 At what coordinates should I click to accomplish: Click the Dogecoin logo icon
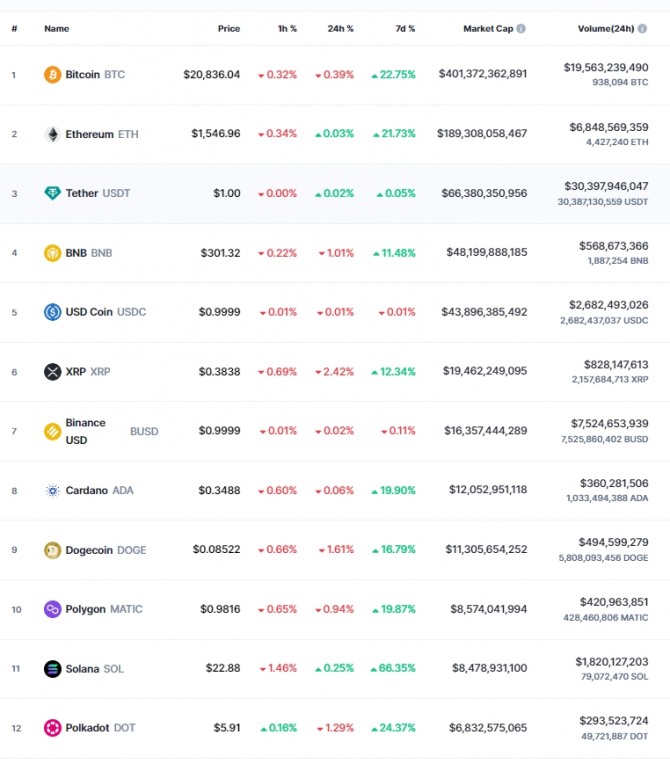[x=53, y=550]
